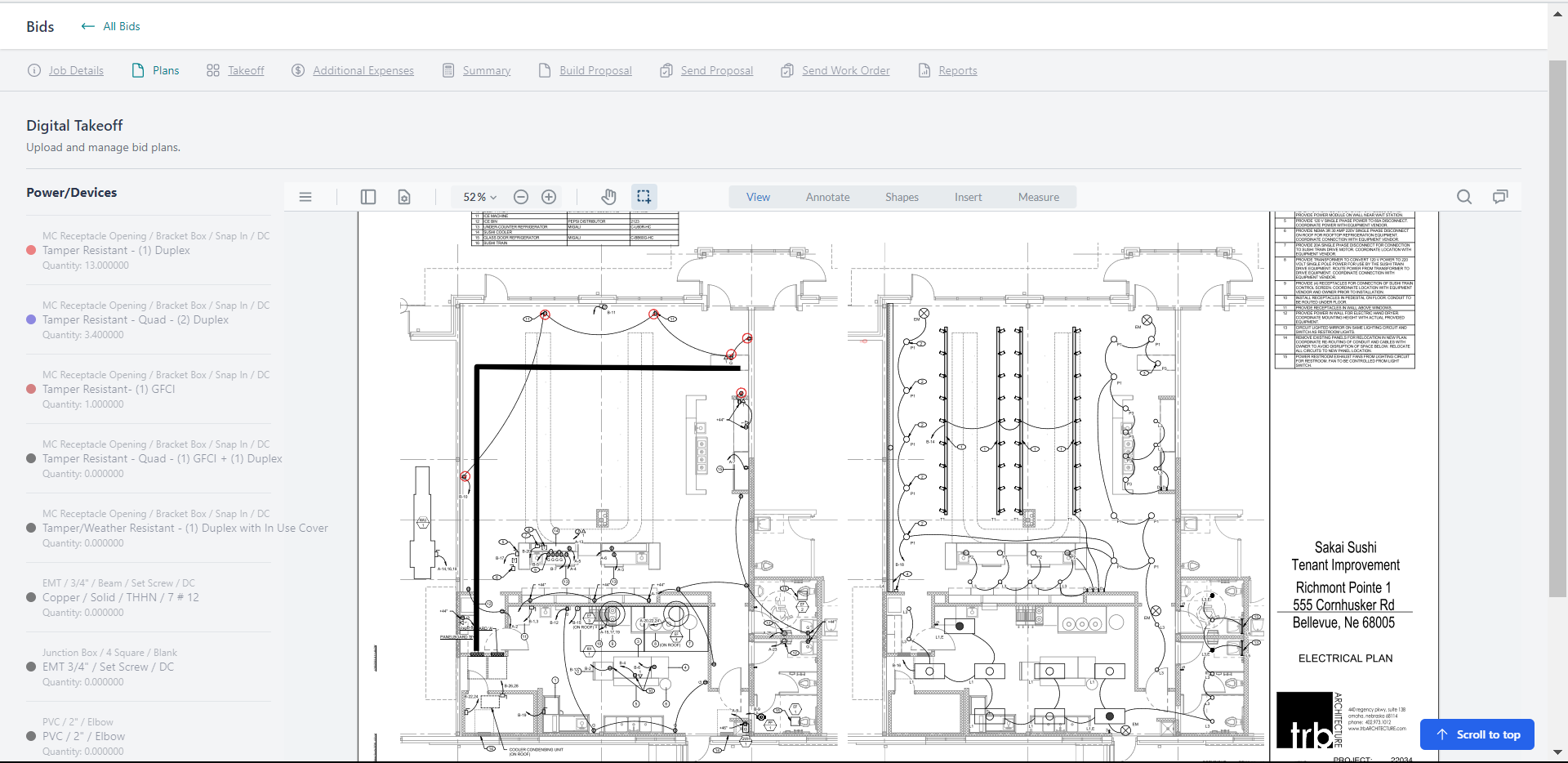The height and width of the screenshot is (763, 1568).
Task: Switch to the Annotate tab
Action: 827,196
